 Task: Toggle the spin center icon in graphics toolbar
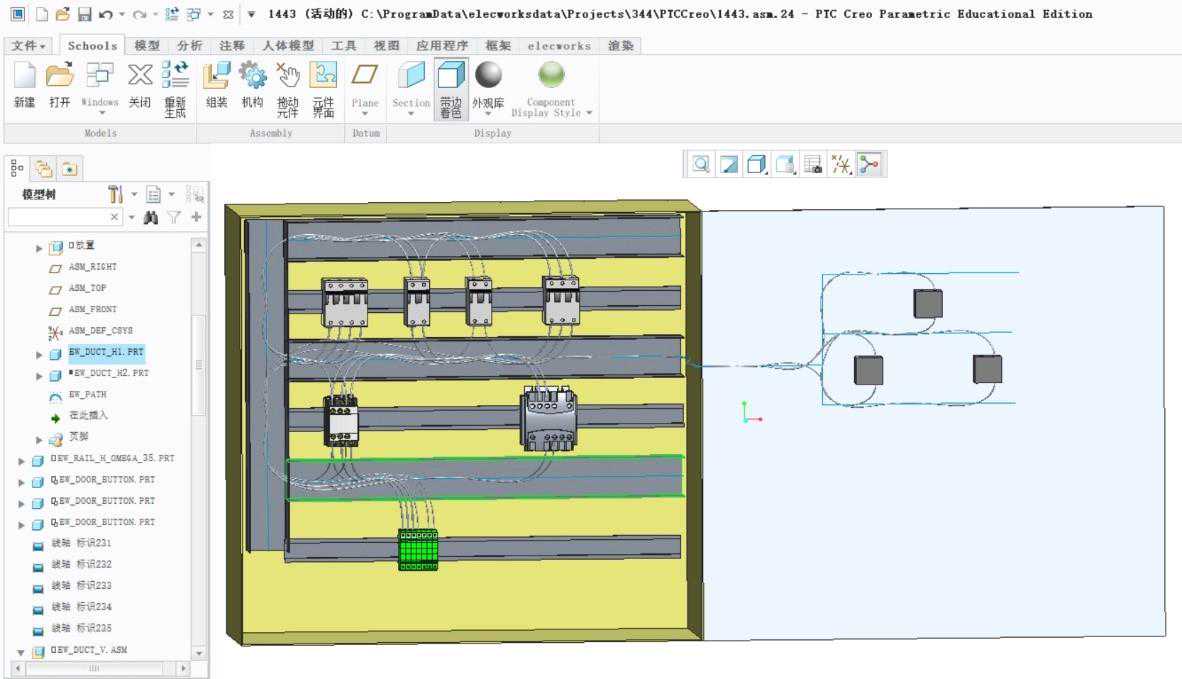pos(870,165)
